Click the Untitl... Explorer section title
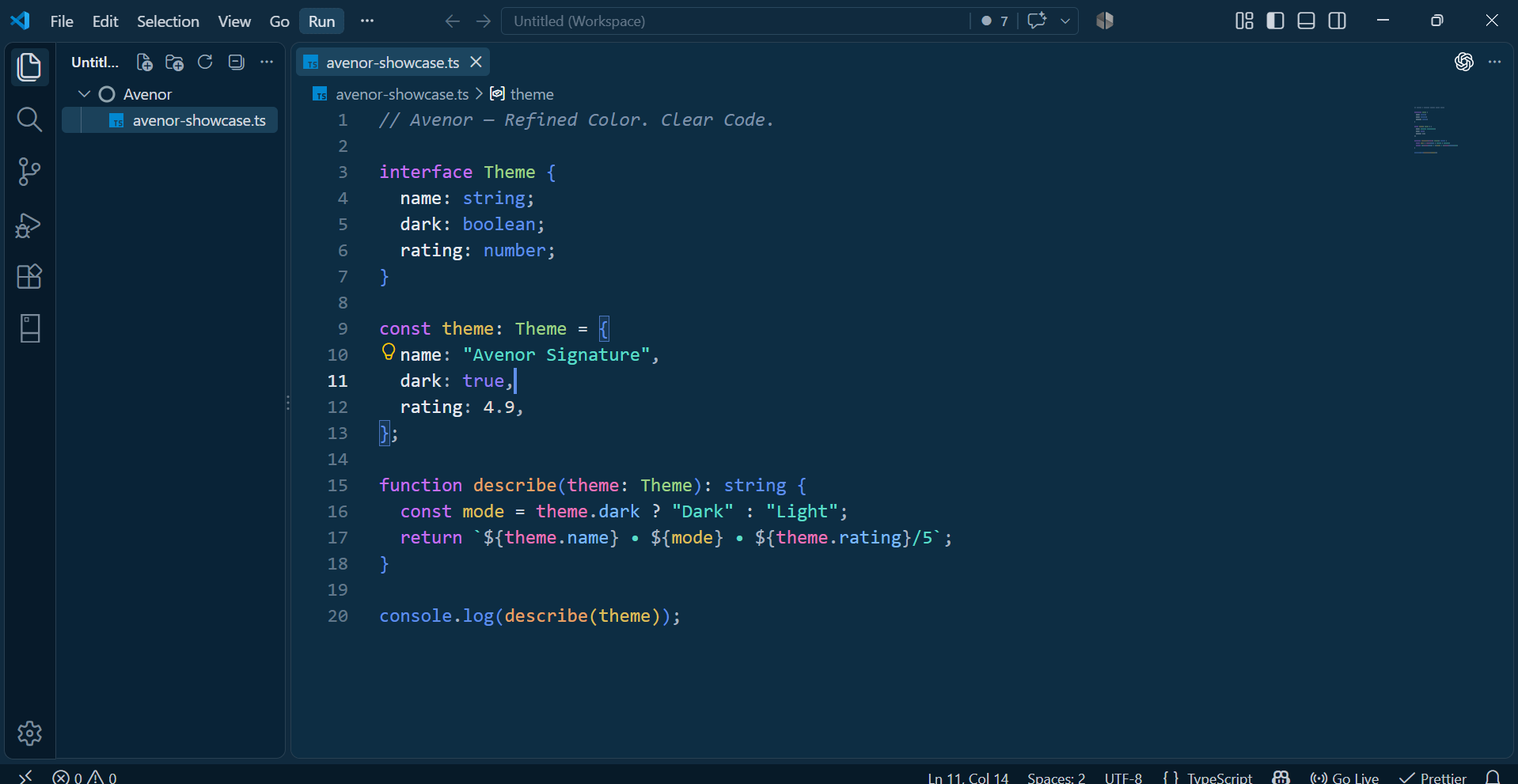 [x=95, y=62]
